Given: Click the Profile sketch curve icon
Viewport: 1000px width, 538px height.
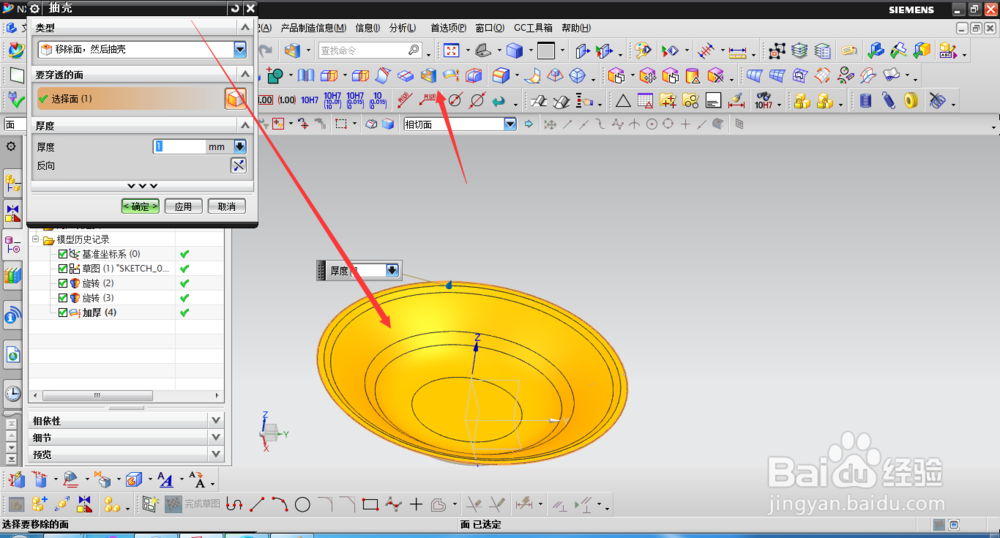Looking at the screenshot, I should click(234, 505).
